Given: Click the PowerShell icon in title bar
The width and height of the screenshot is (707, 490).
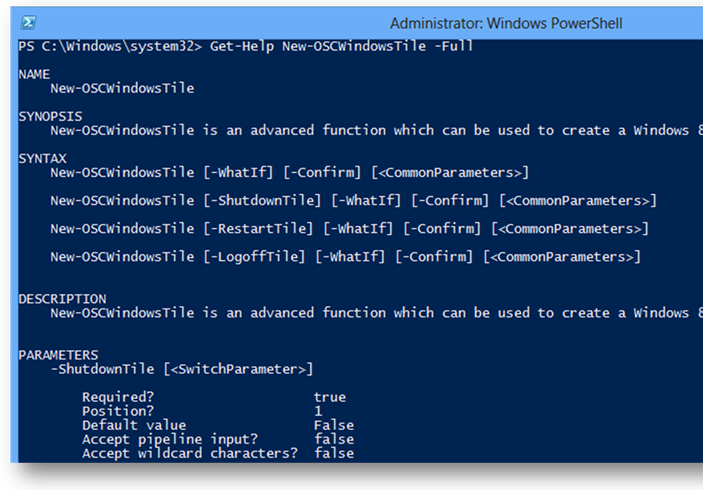Looking at the screenshot, I should tap(28, 22).
